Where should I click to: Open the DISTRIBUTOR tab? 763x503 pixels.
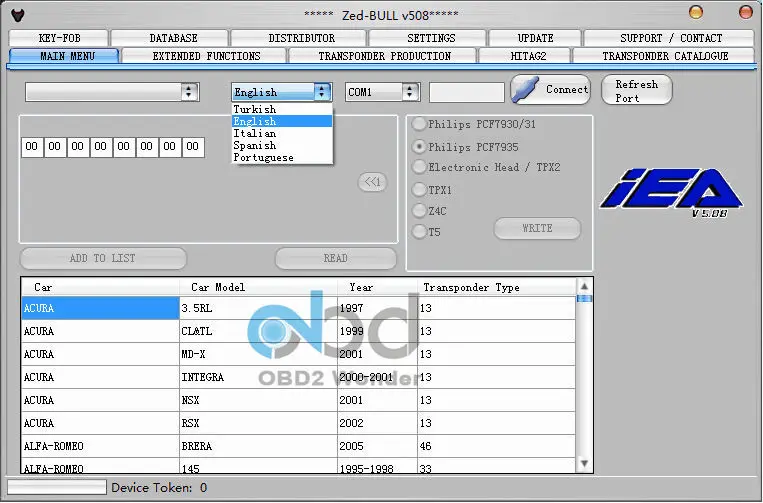[298, 38]
